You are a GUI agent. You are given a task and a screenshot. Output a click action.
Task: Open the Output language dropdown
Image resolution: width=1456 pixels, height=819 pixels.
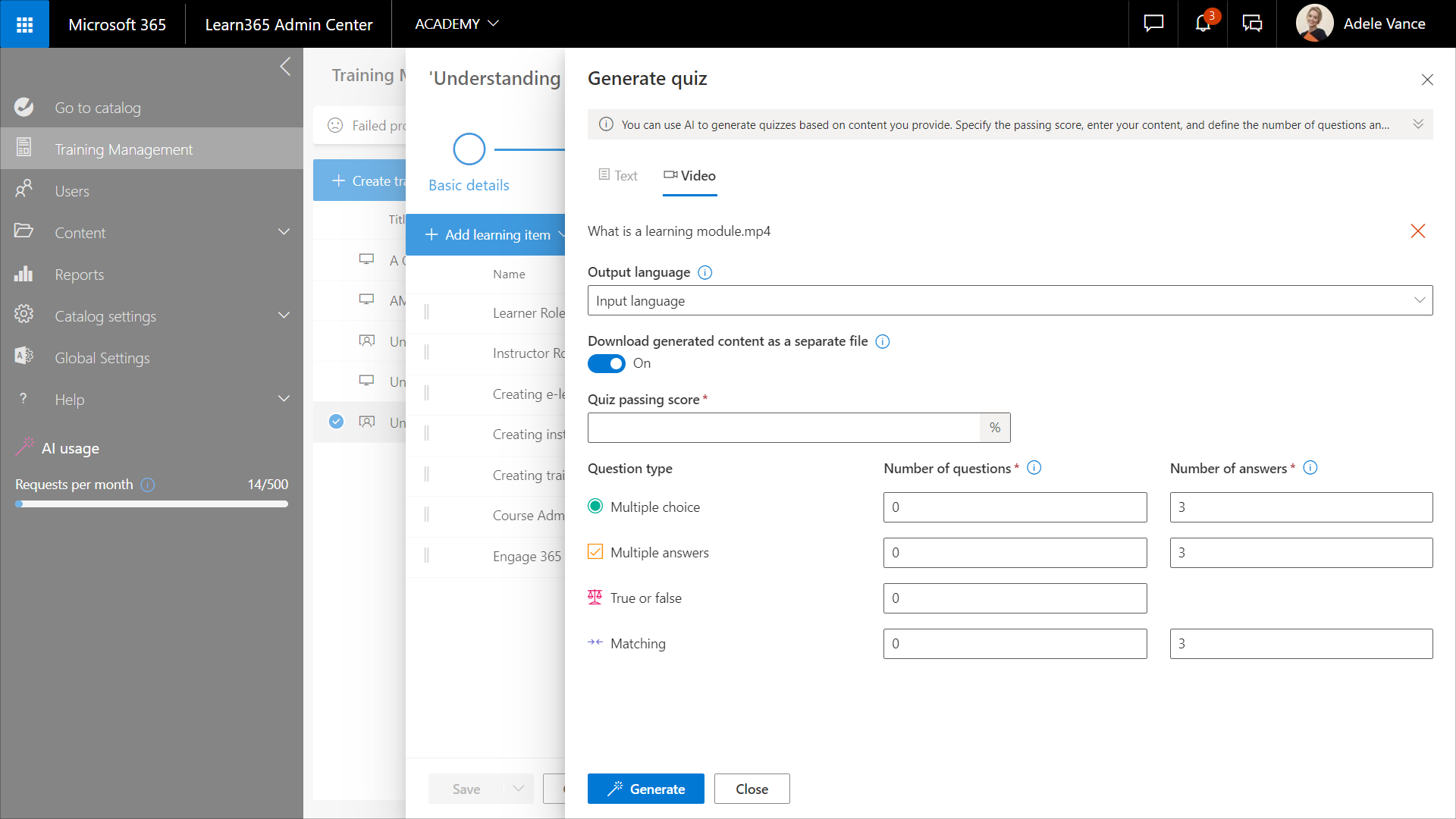coord(1009,301)
